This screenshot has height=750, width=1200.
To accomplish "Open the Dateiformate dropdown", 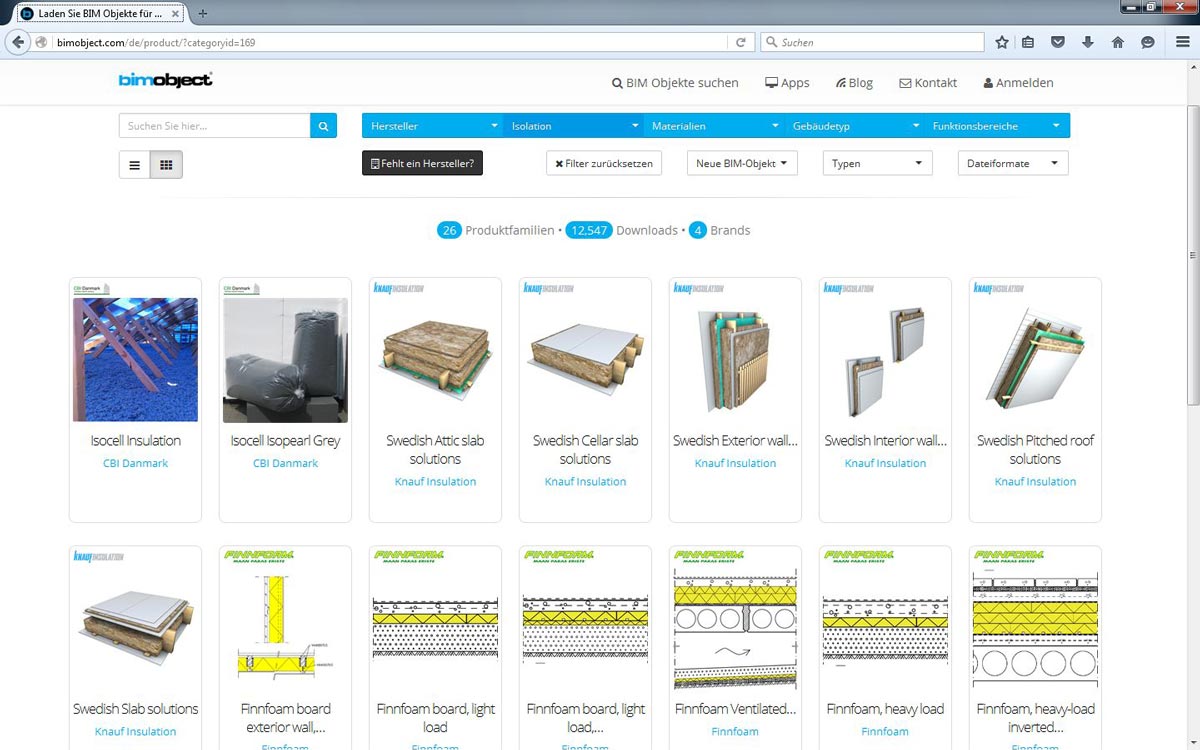I will point(1012,163).
